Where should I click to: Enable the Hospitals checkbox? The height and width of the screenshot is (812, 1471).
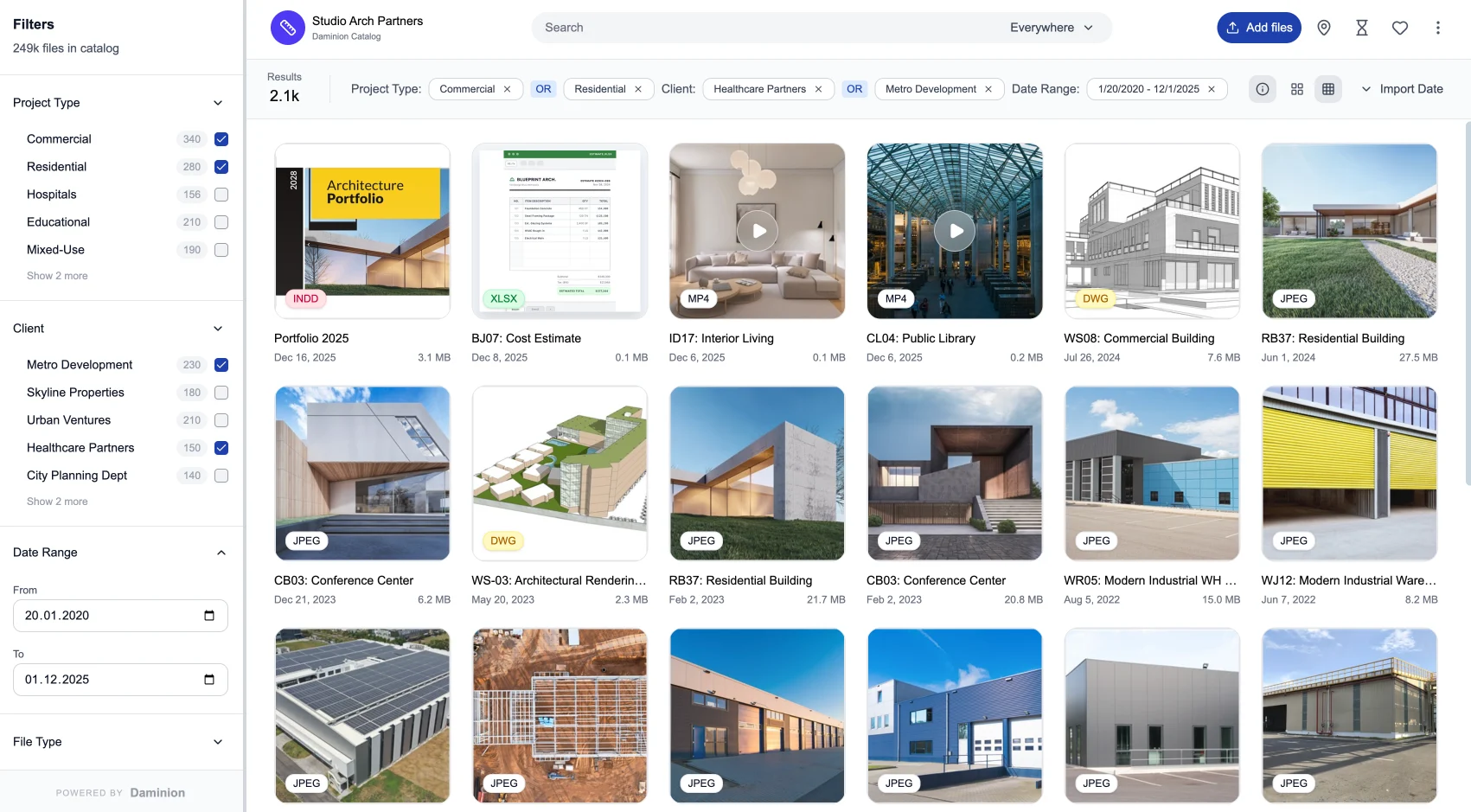pos(221,195)
